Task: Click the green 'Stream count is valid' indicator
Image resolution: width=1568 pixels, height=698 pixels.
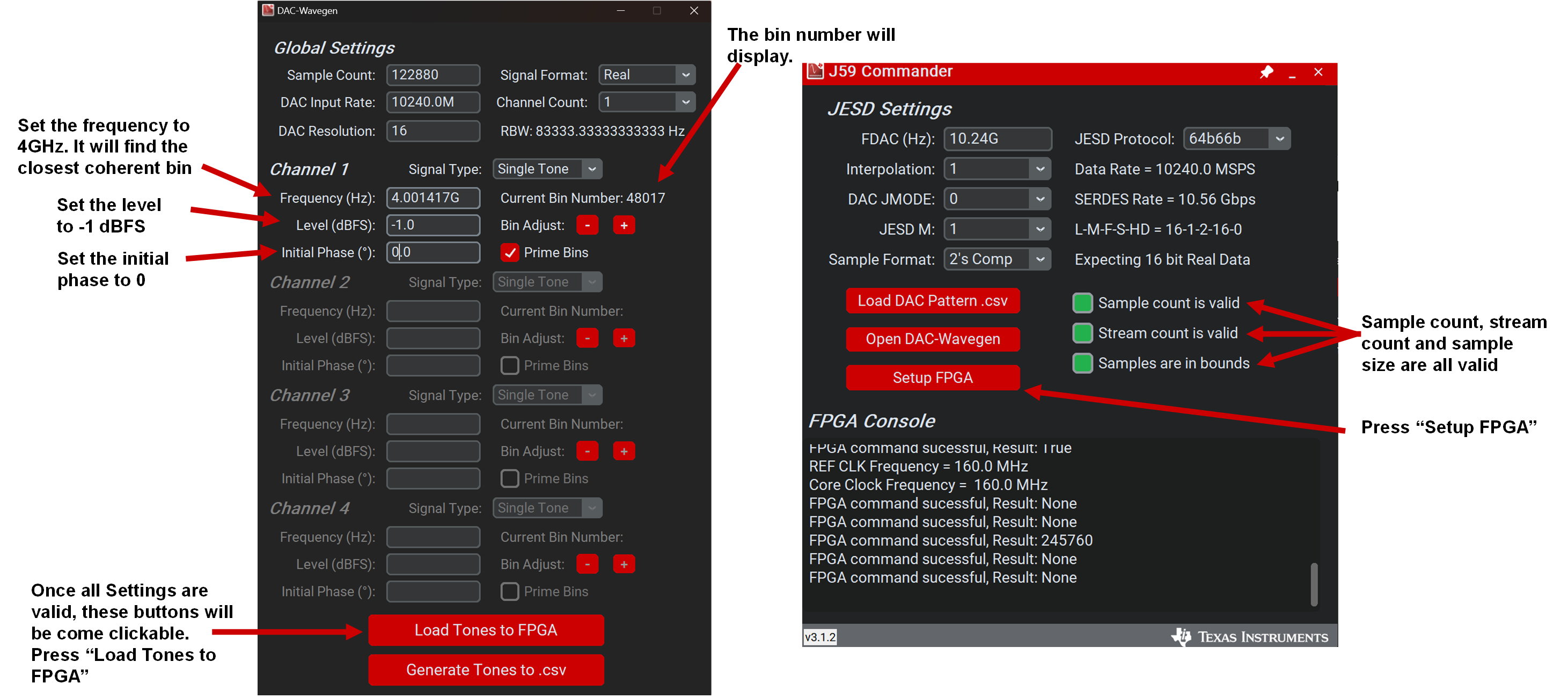Action: (1082, 332)
